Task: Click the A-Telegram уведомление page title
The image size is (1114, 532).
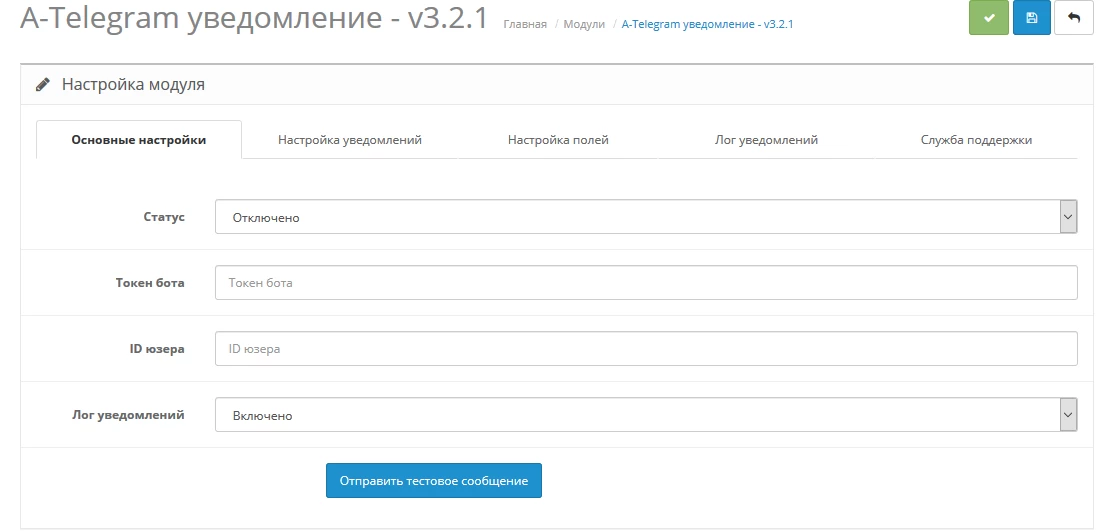Action: [254, 18]
